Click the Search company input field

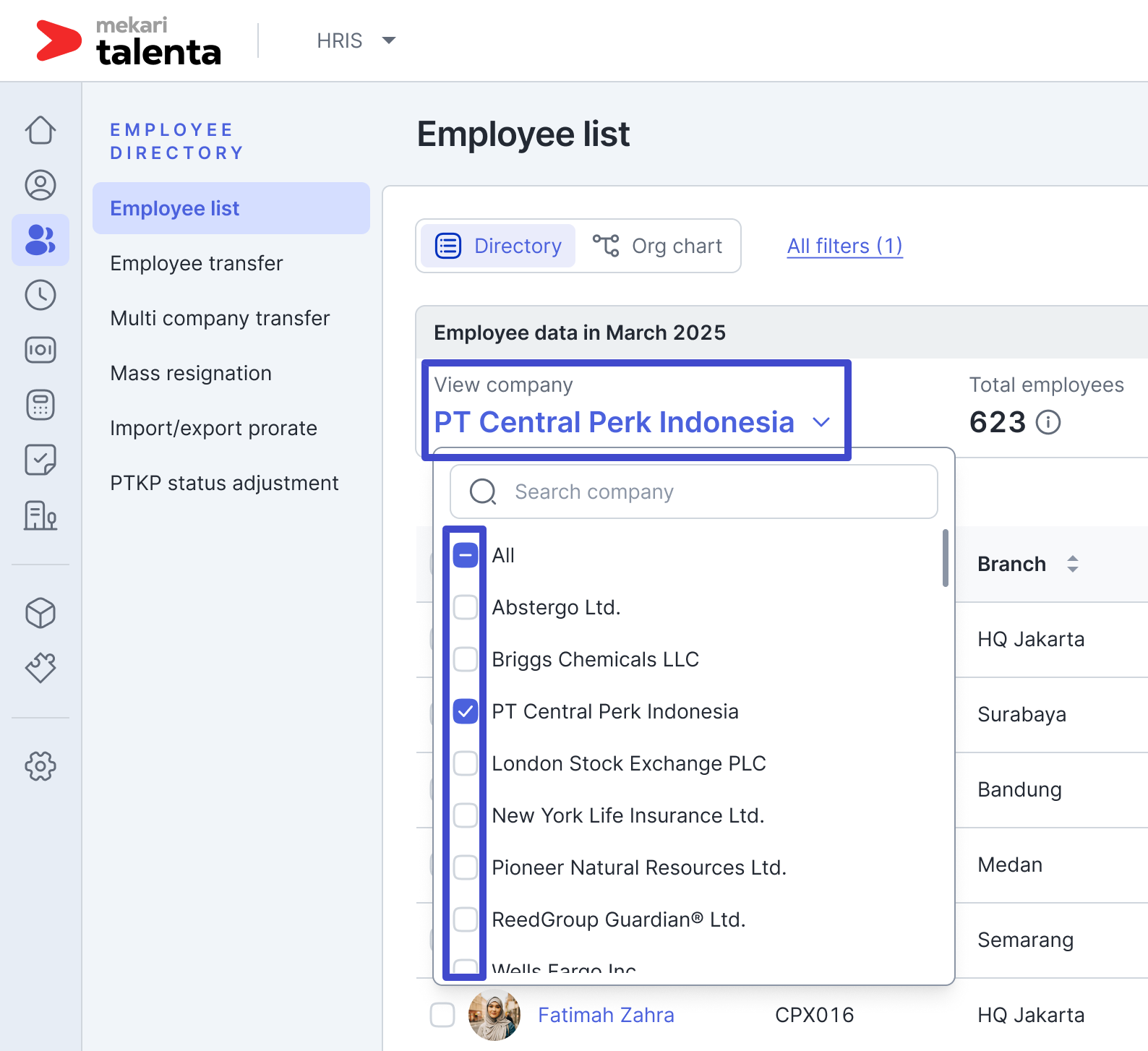694,492
